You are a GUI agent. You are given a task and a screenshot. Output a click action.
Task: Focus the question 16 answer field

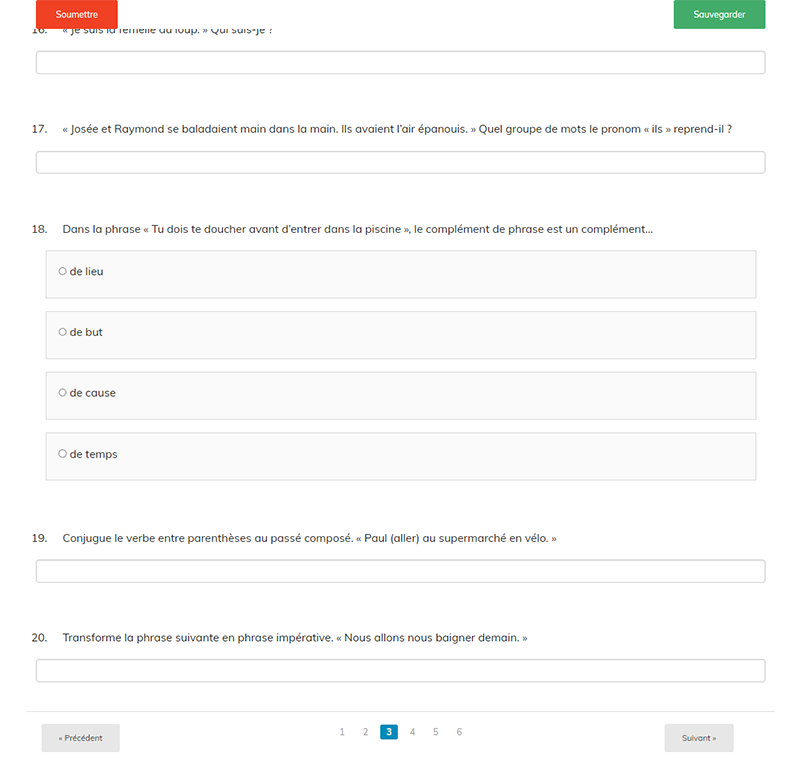[x=400, y=63]
